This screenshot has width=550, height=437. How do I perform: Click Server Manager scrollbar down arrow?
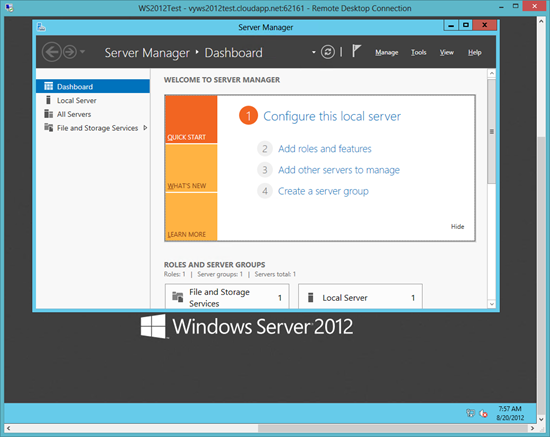[x=492, y=304]
